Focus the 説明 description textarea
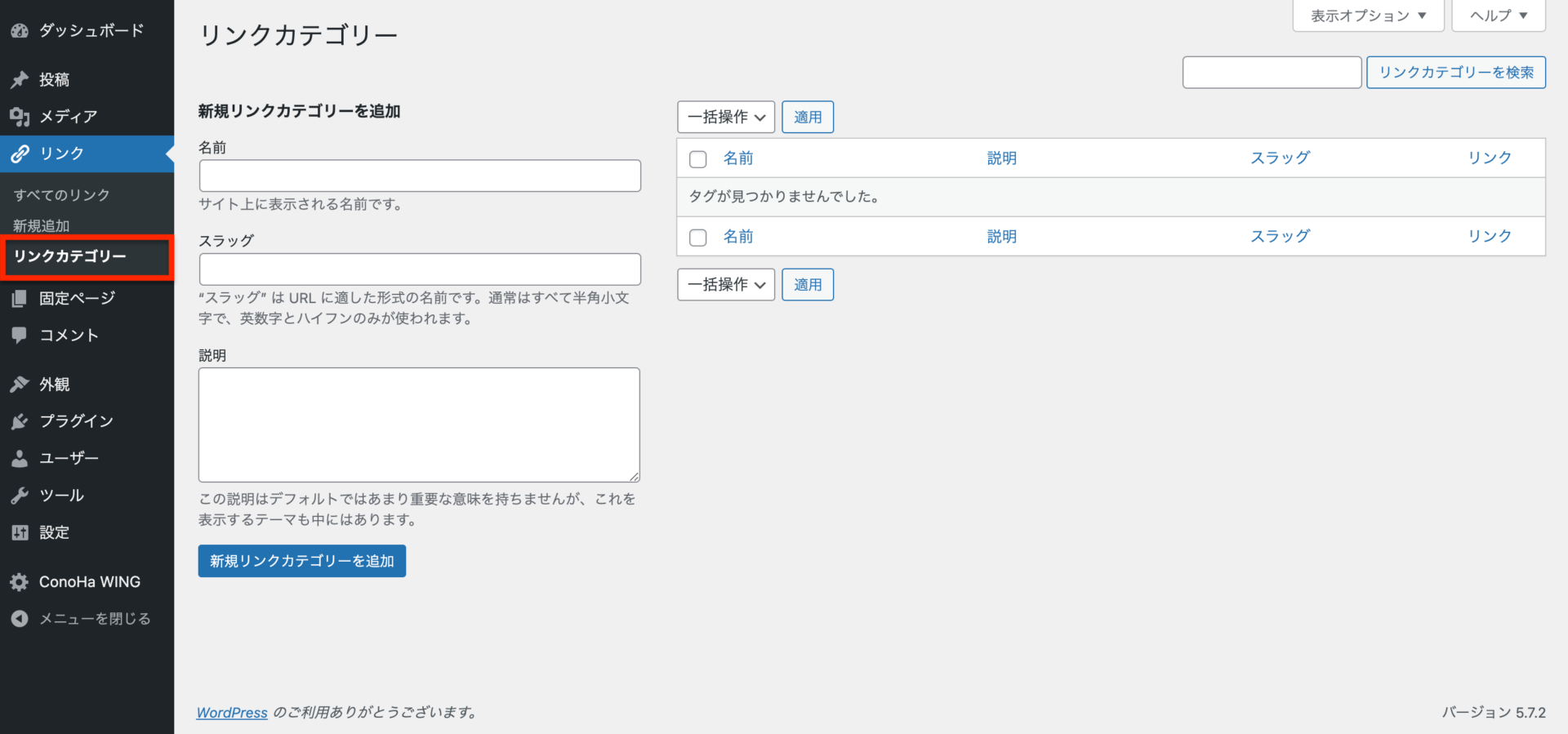This screenshot has height=734, width=1568. coord(419,425)
